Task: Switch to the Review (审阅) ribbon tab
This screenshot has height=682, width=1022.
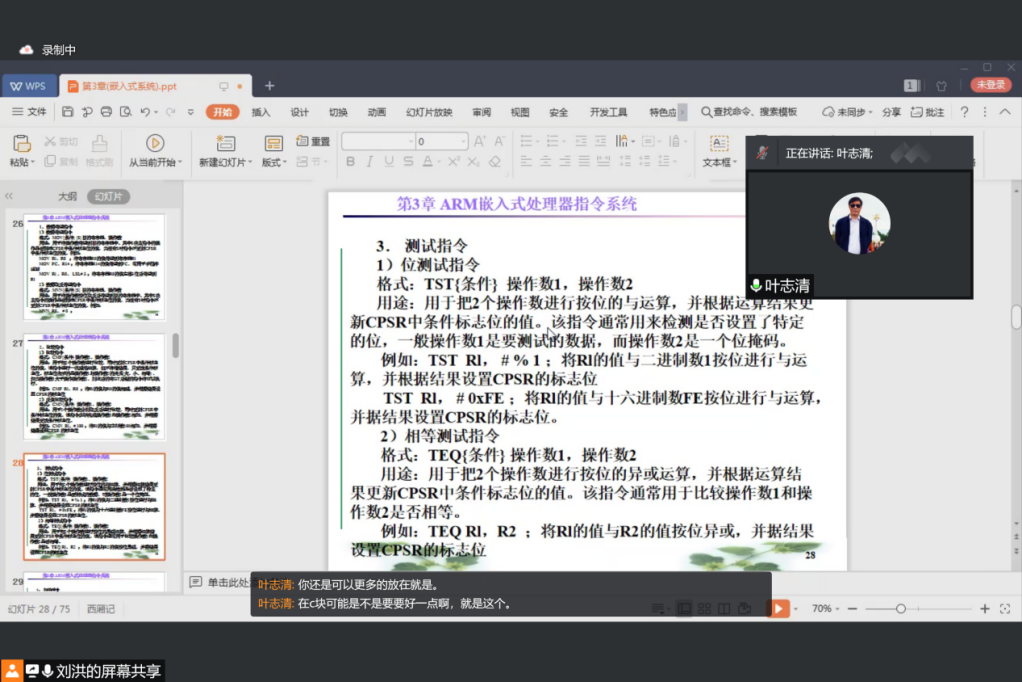Action: click(482, 112)
